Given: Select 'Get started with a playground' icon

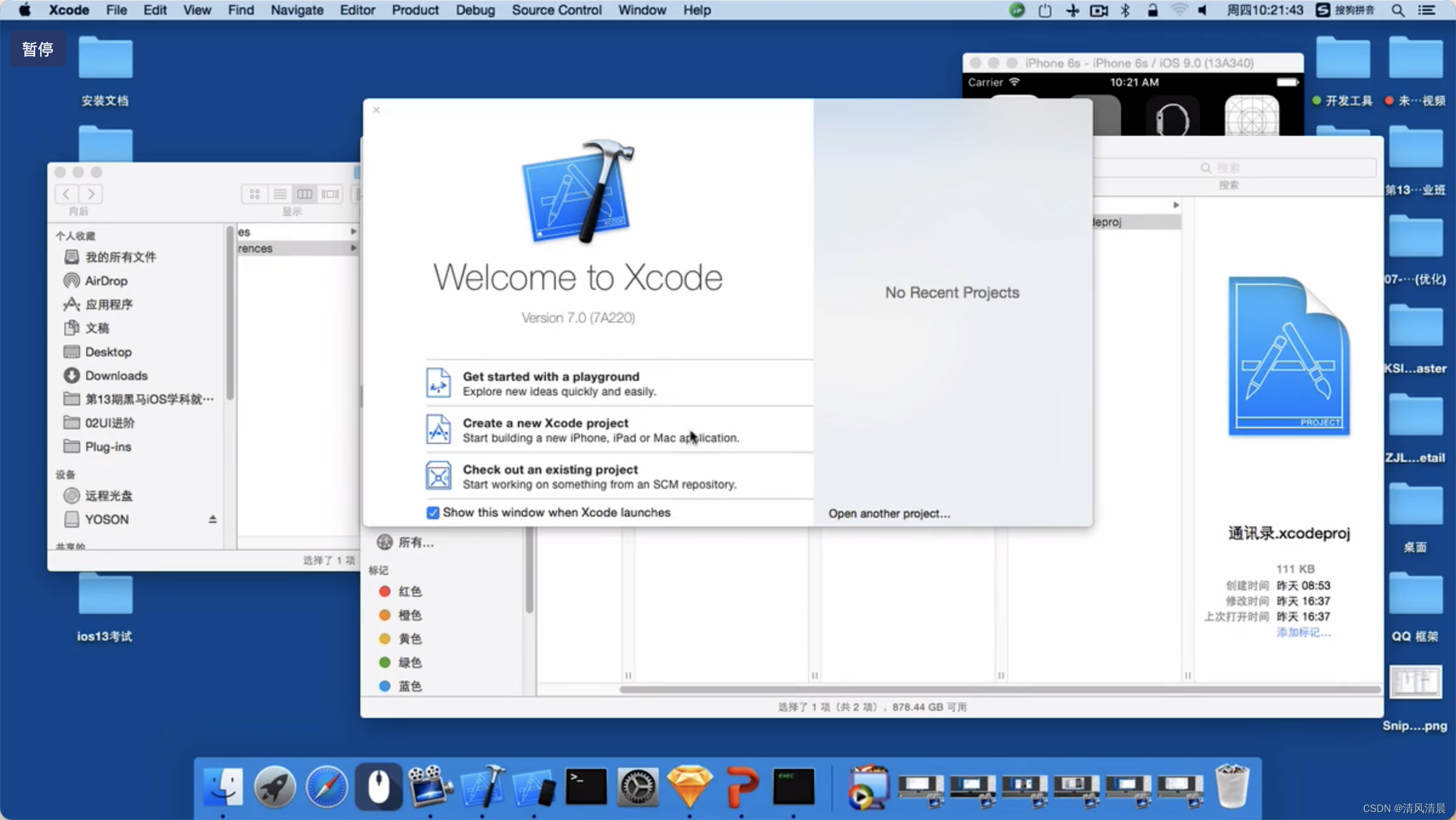Looking at the screenshot, I should 438,382.
